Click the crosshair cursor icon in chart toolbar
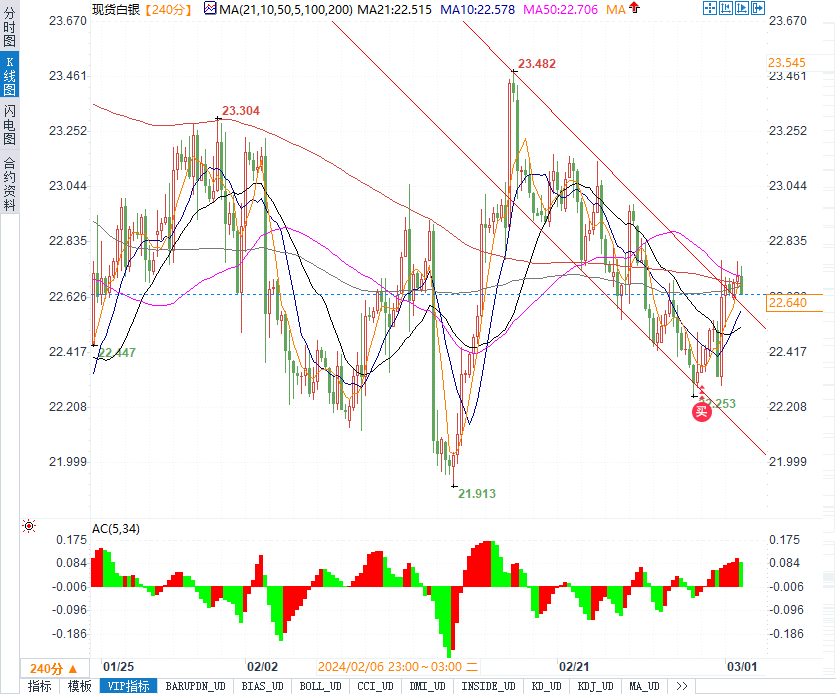Screen dimensions: 836x694 [709, 8]
